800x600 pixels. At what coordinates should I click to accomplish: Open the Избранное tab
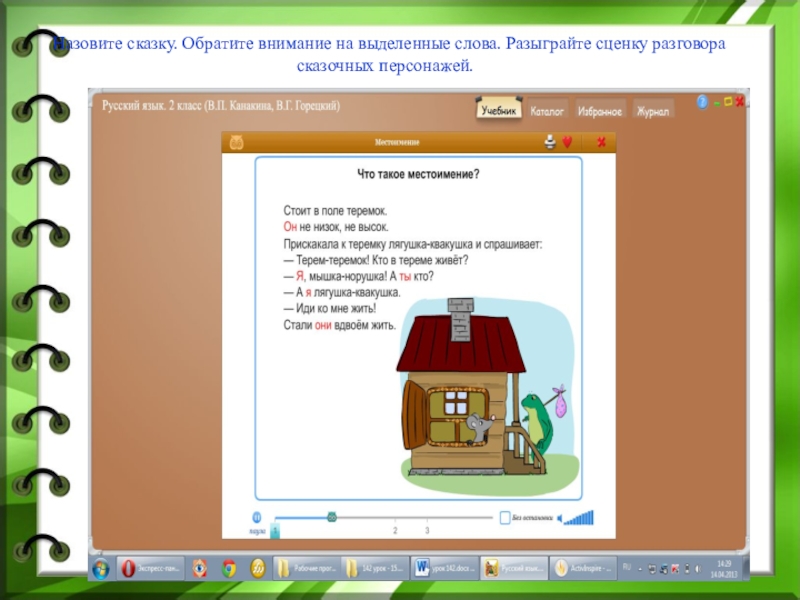click(599, 111)
